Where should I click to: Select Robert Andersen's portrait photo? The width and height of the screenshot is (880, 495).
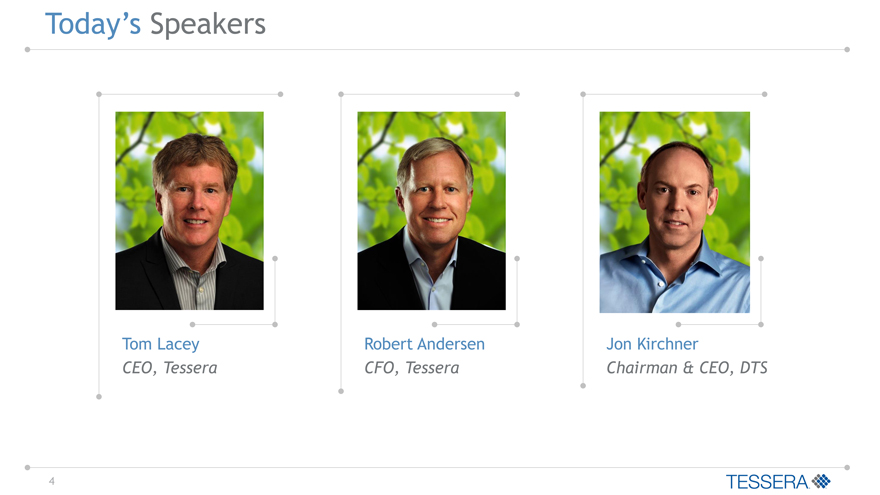[x=431, y=210]
